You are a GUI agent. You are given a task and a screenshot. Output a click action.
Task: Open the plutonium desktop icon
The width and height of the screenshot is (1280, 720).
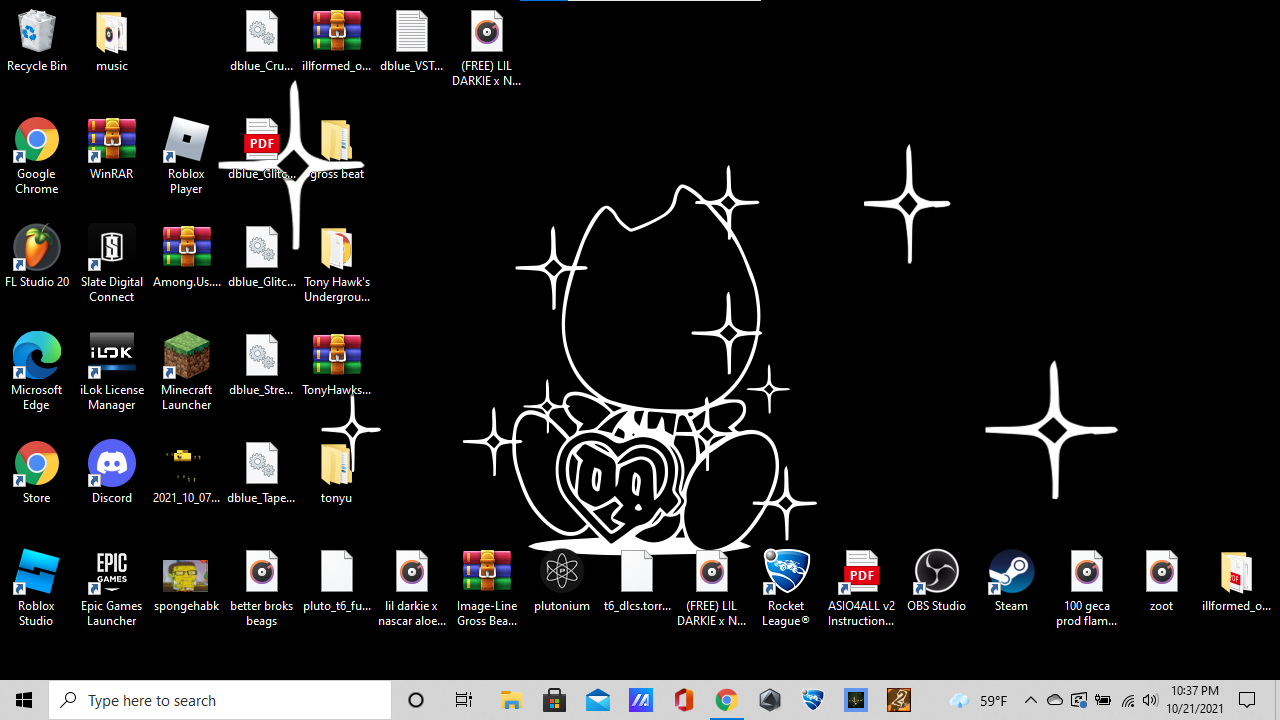coord(562,572)
